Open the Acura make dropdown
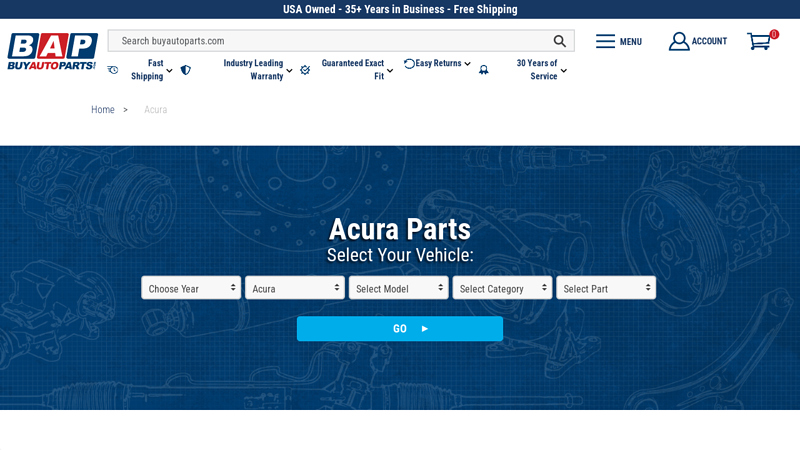This screenshot has height=450, width=800. click(x=295, y=288)
